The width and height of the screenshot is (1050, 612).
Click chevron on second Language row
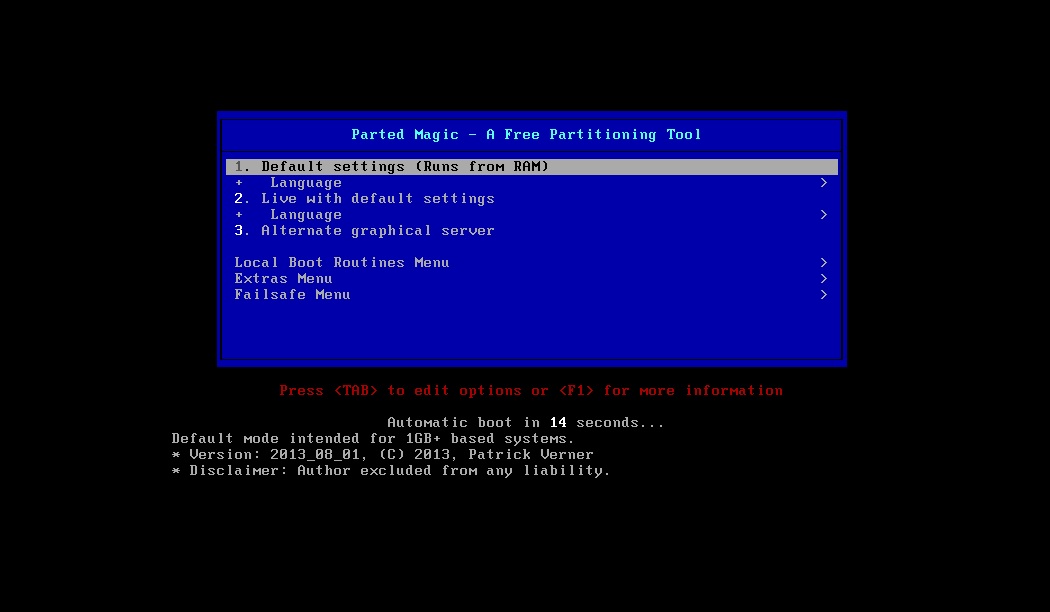pyautogui.click(x=824, y=215)
